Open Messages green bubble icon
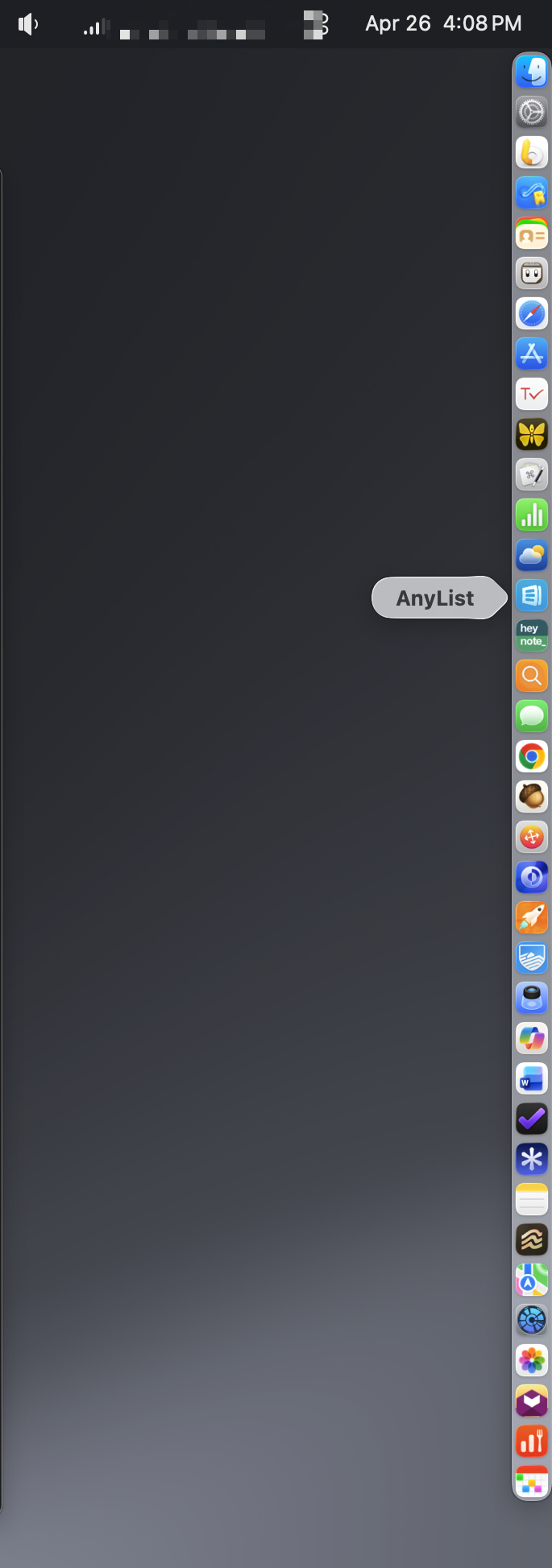552x1568 pixels. pos(532,717)
